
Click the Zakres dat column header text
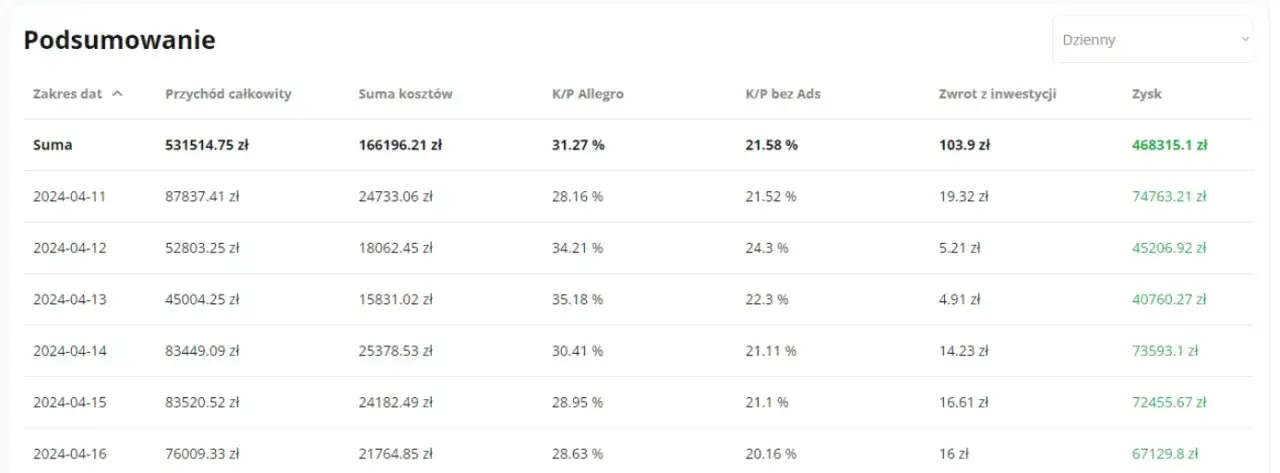point(67,94)
